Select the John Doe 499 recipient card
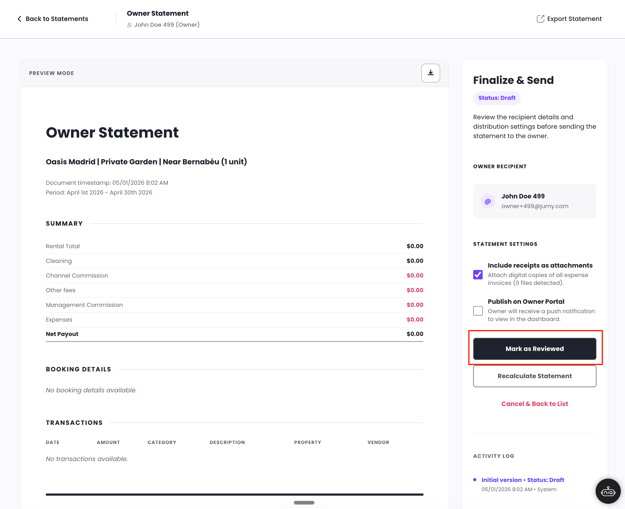Image resolution: width=625 pixels, height=509 pixels. (x=535, y=201)
